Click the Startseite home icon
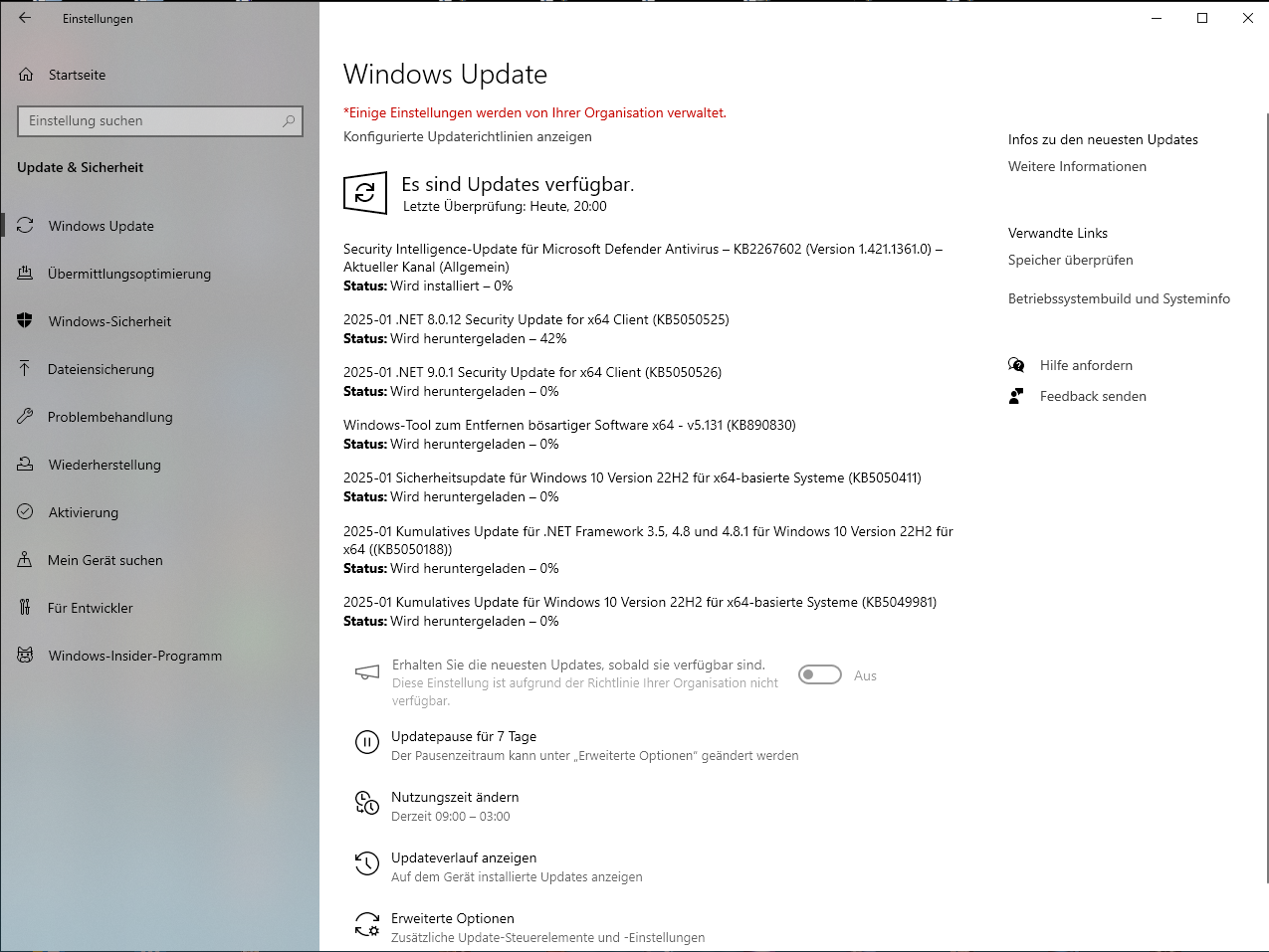This screenshot has width=1269, height=952. point(26,75)
